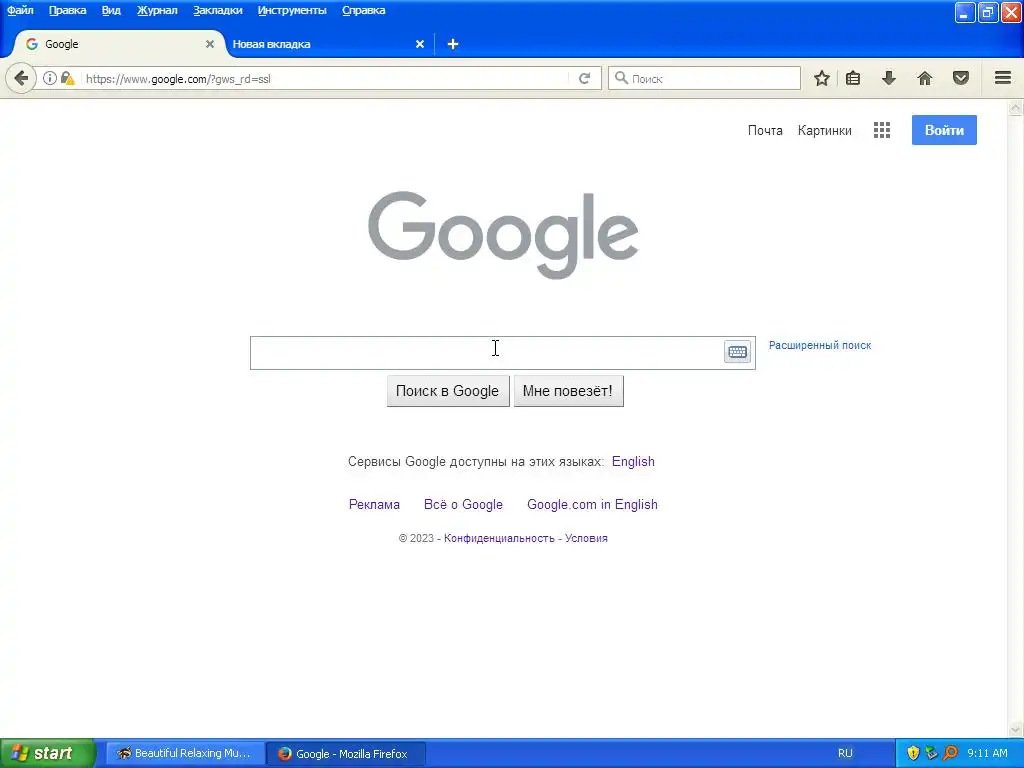Open the downloads arrow icon
Image resolution: width=1024 pixels, height=768 pixels.
click(x=889, y=78)
